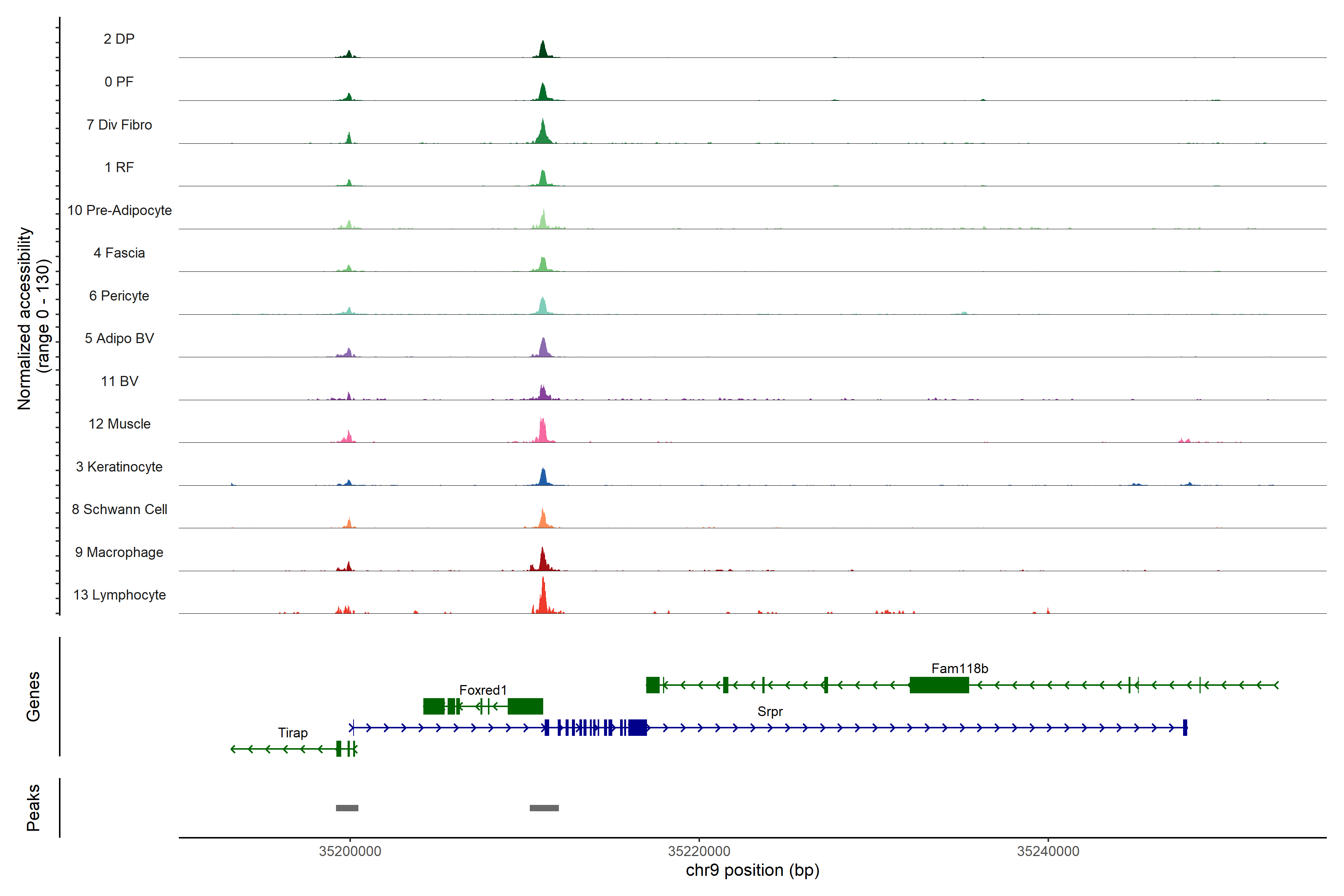The width and height of the screenshot is (1344, 896).
Task: Click the large Fam118b green exon block
Action: click(939, 685)
